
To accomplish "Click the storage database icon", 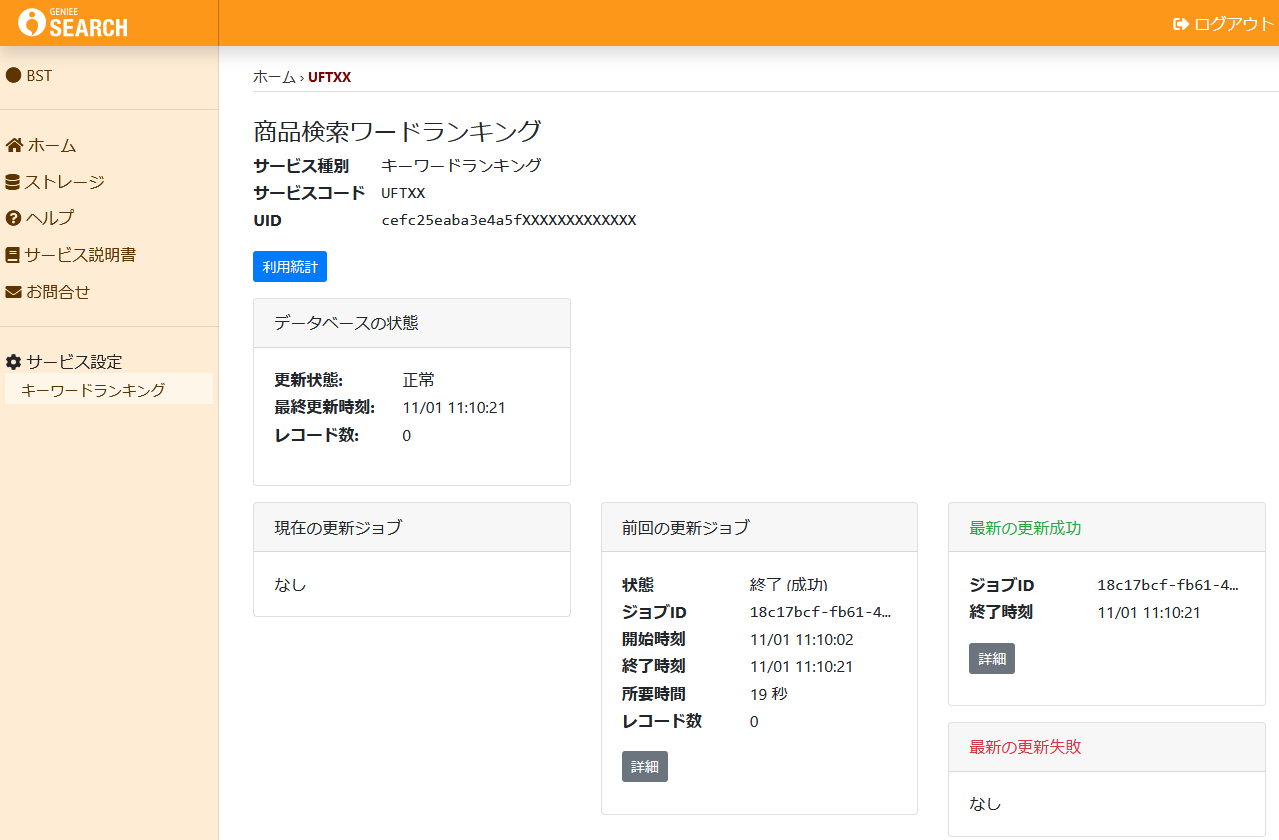I will pyautogui.click(x=13, y=182).
